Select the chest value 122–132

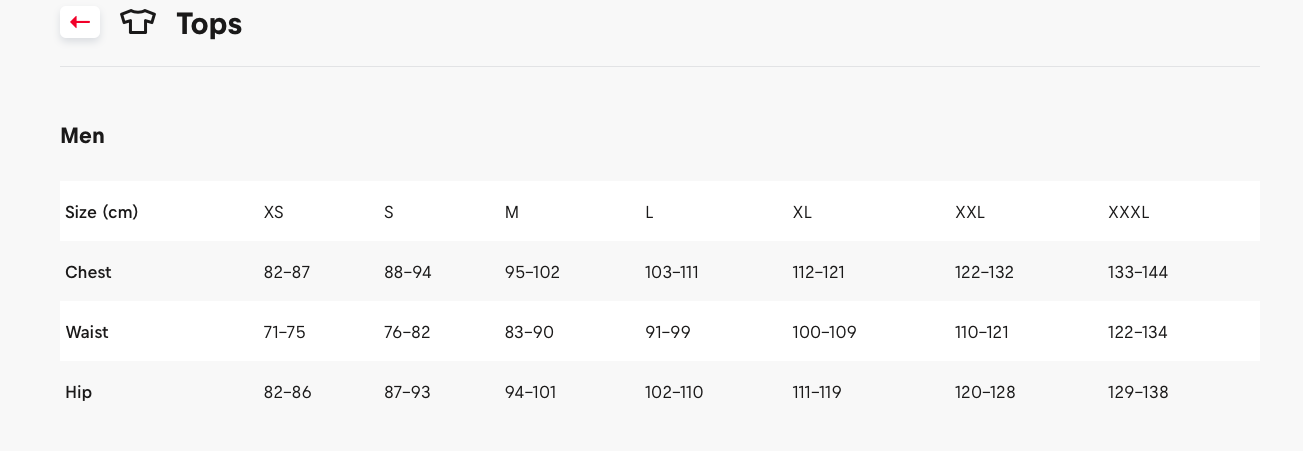[984, 272]
